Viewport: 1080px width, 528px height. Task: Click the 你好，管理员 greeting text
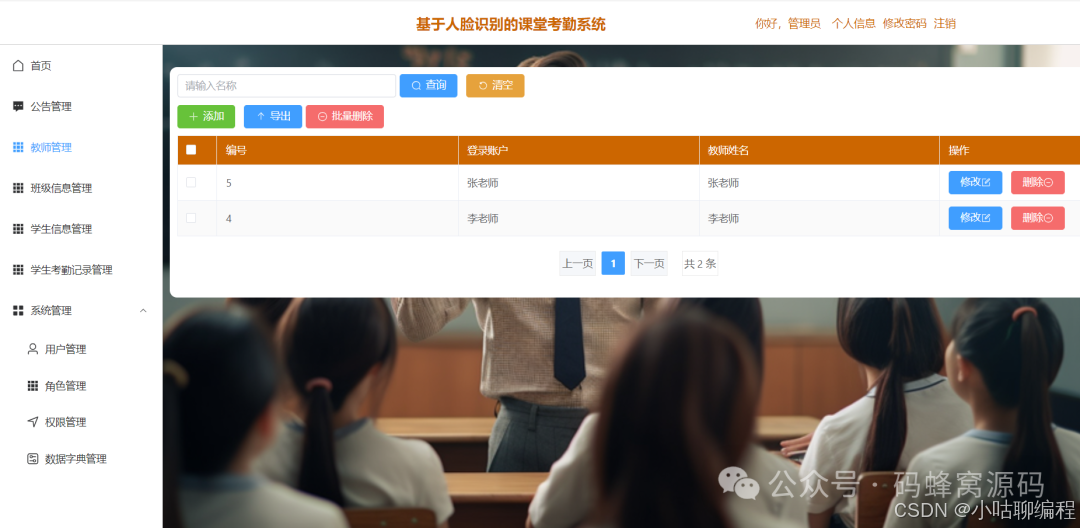(788, 23)
